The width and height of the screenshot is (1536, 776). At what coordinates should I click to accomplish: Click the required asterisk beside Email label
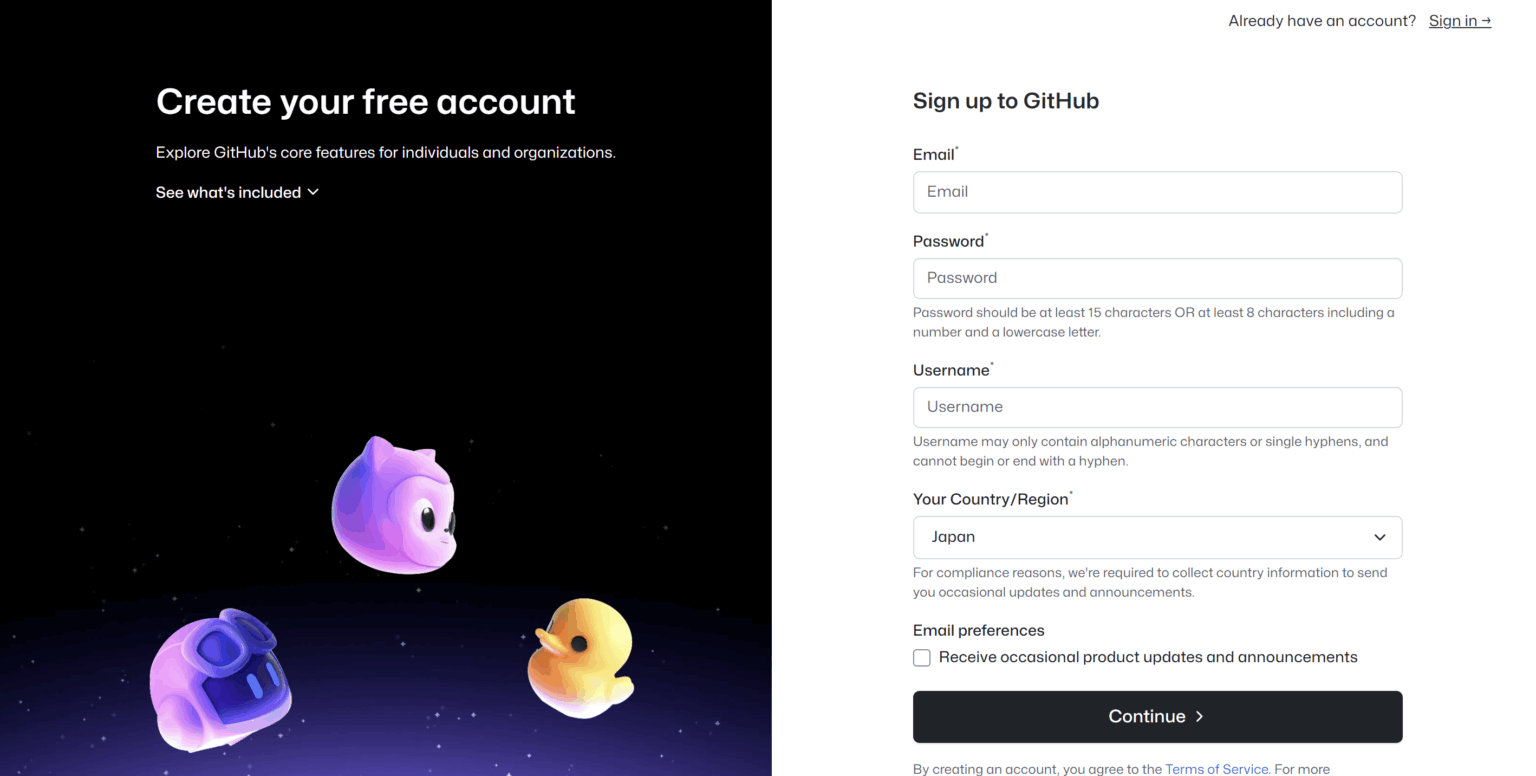click(x=957, y=147)
